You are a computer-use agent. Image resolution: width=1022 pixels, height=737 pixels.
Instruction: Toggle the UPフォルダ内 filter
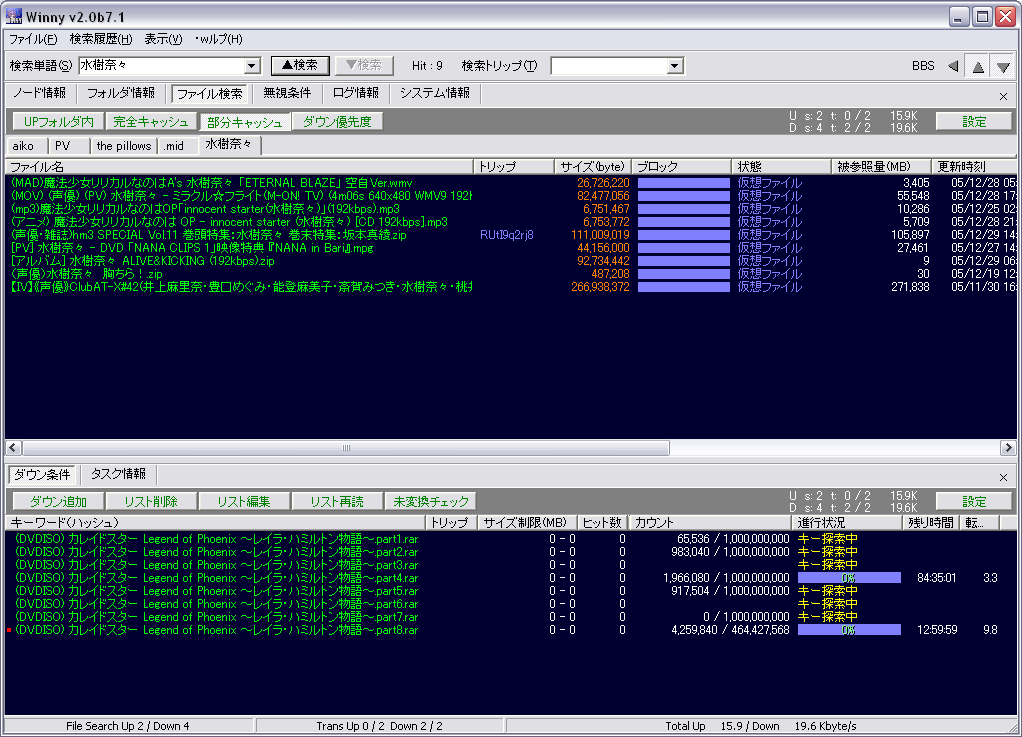tap(58, 122)
